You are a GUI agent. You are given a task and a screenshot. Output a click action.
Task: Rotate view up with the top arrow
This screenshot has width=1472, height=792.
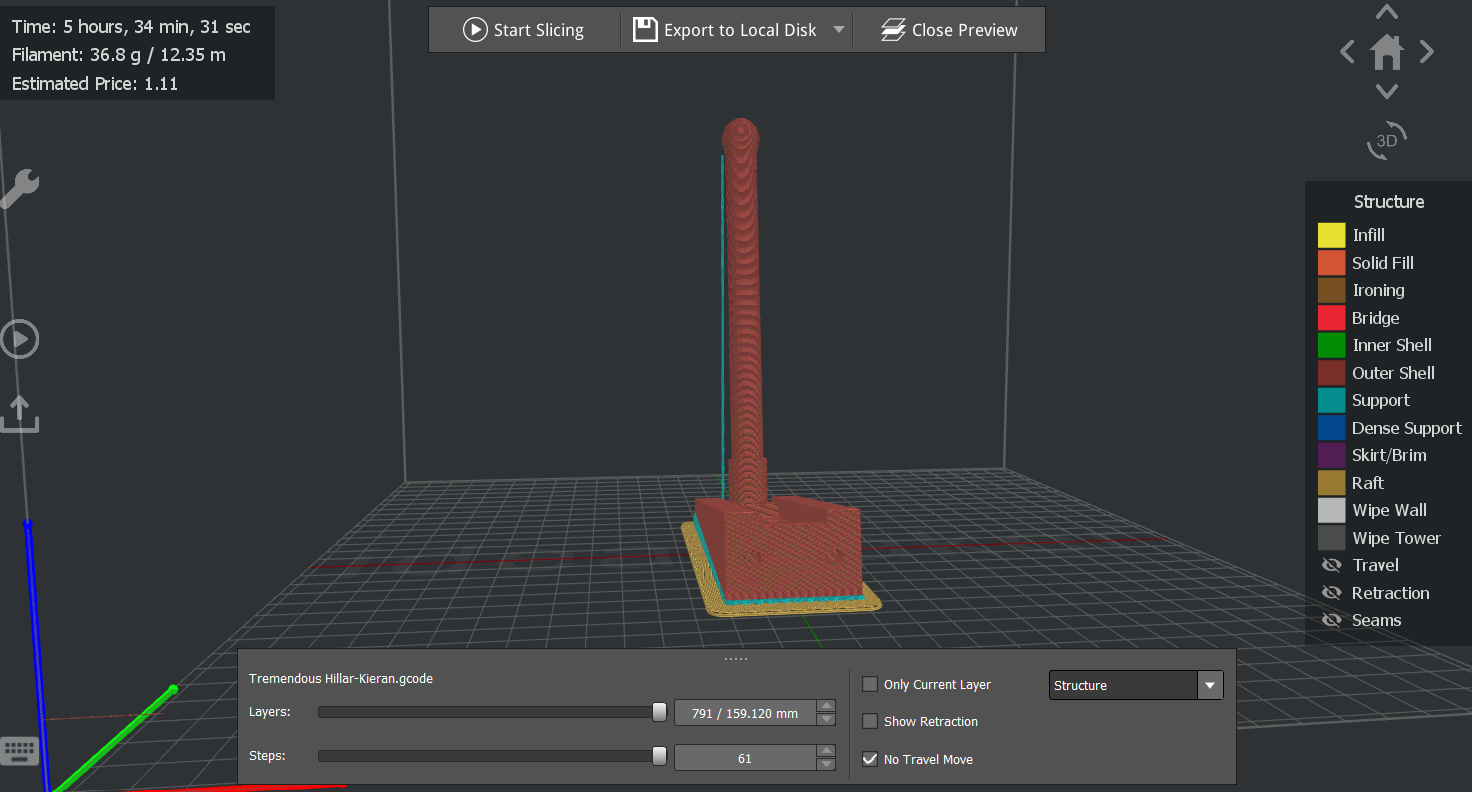tap(1386, 12)
